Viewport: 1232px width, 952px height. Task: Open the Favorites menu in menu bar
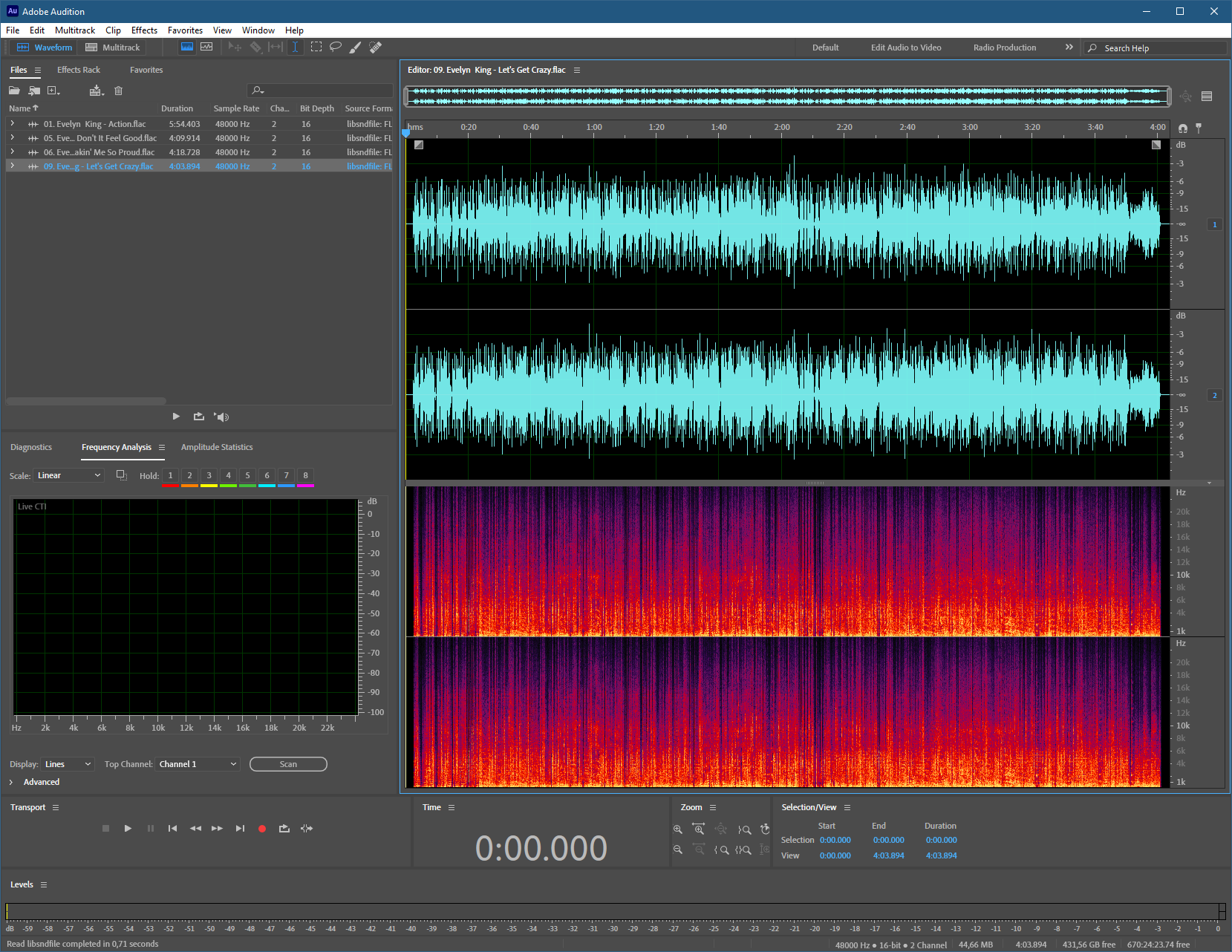click(185, 30)
